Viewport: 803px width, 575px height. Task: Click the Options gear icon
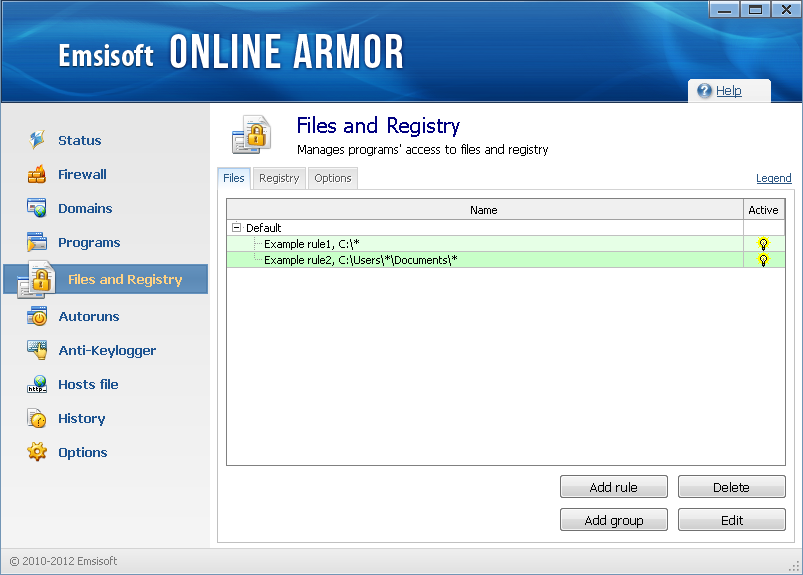point(37,452)
